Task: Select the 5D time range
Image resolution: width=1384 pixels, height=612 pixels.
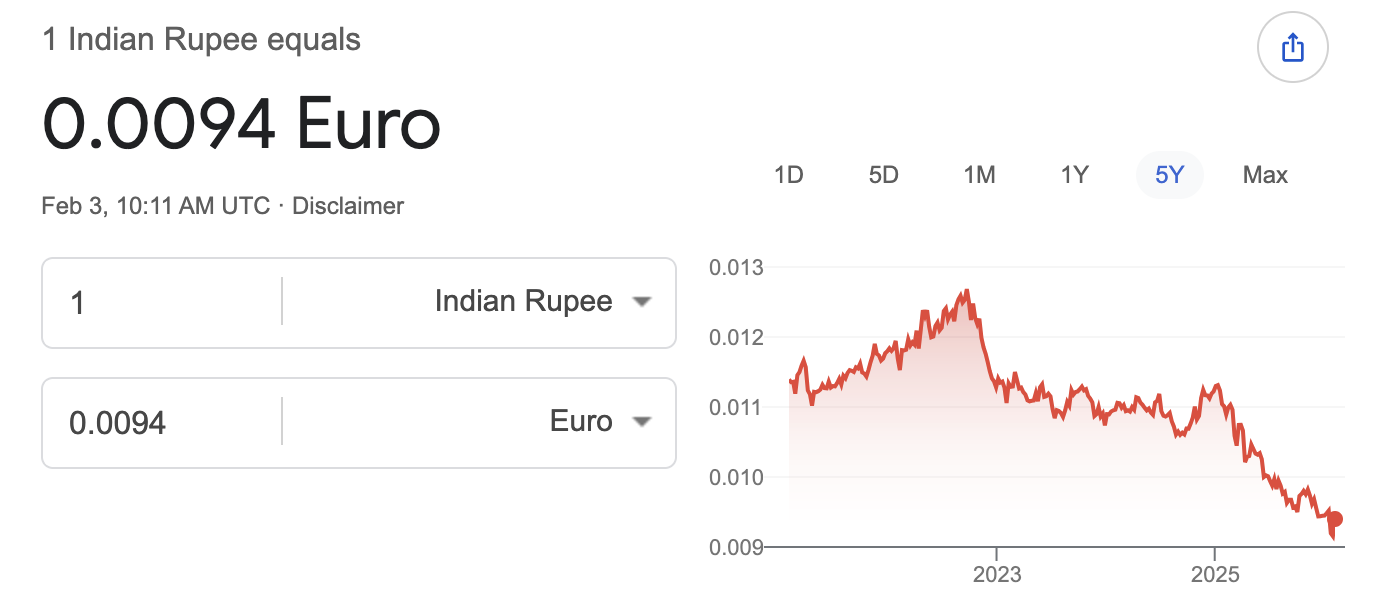Action: coord(883,175)
